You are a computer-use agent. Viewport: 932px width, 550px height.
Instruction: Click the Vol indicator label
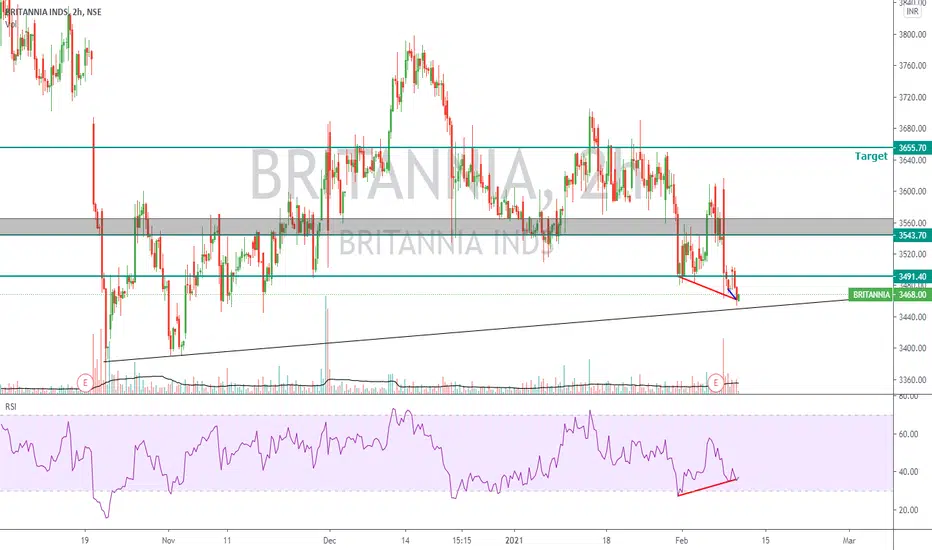point(10,24)
